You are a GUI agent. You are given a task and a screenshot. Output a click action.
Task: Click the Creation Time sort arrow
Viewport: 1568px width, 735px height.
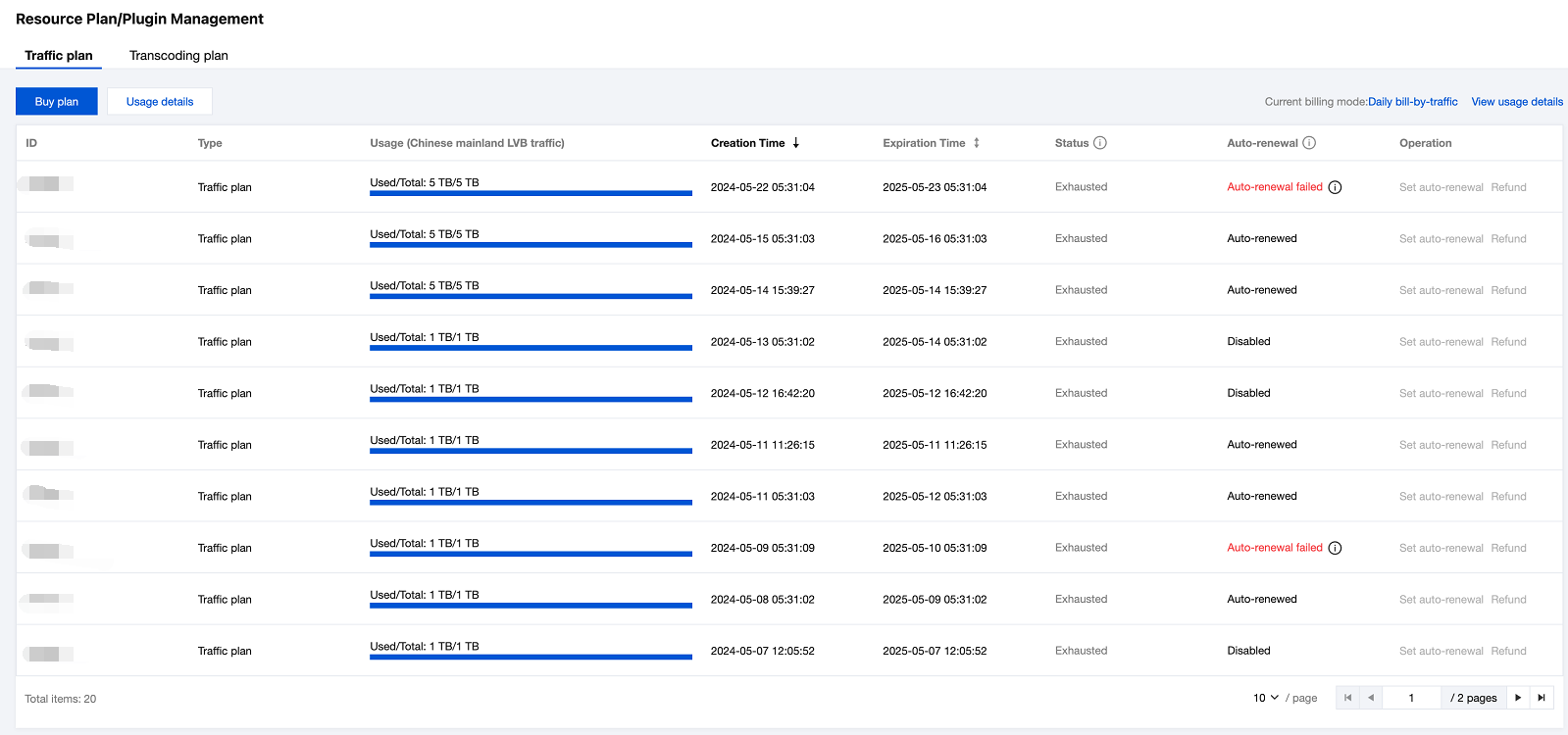point(796,143)
